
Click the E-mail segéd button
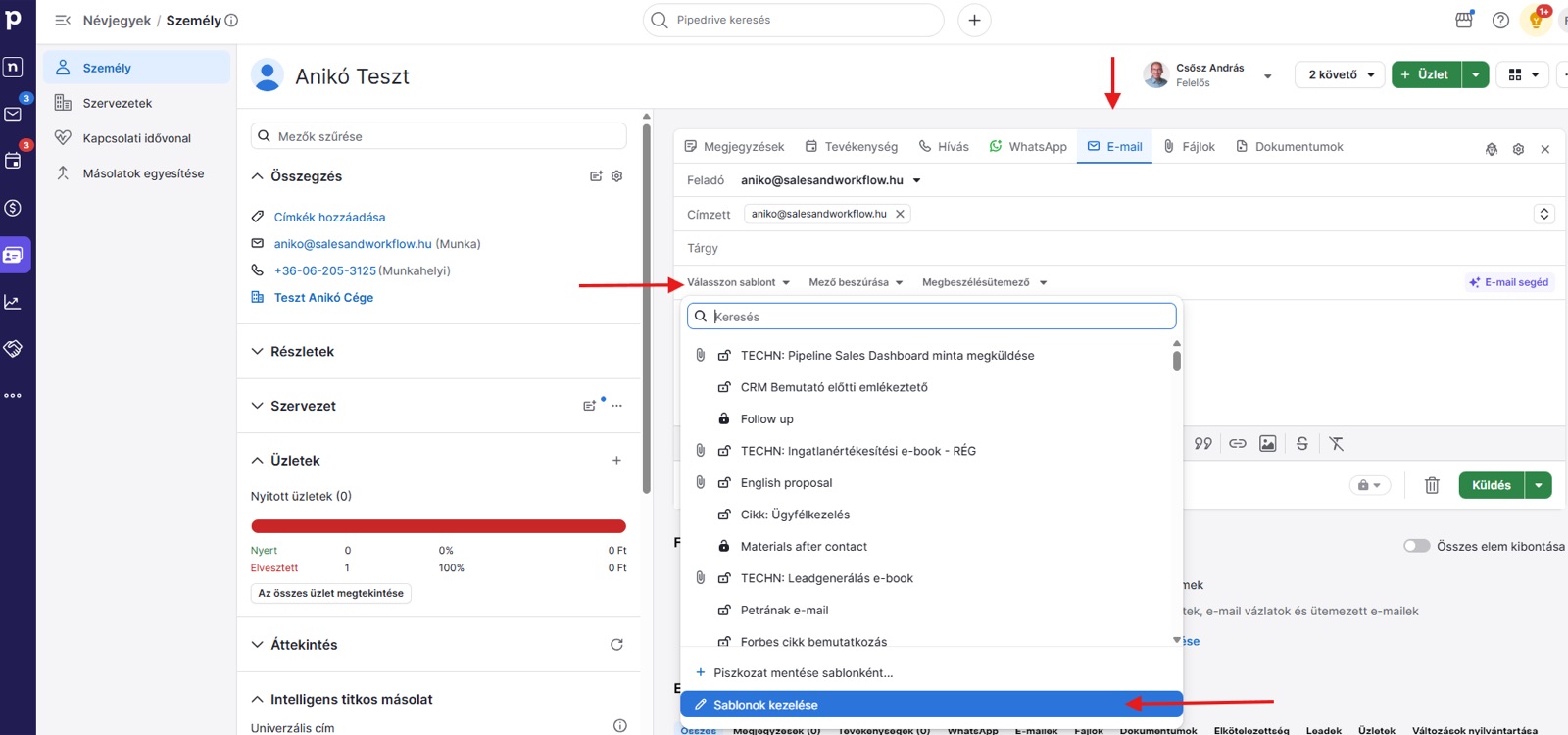[x=1509, y=282]
